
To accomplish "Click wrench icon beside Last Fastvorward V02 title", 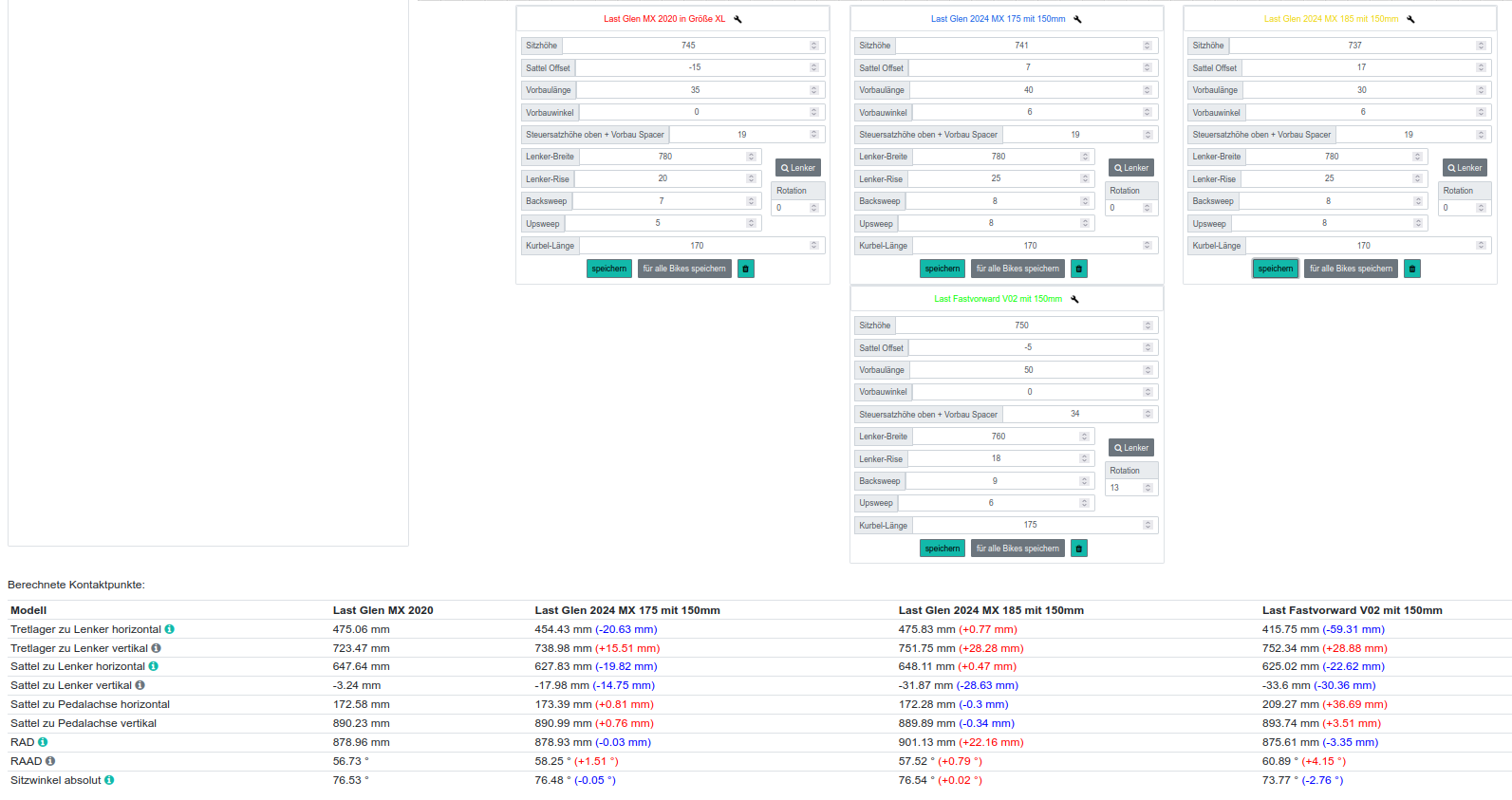I will [1074, 299].
